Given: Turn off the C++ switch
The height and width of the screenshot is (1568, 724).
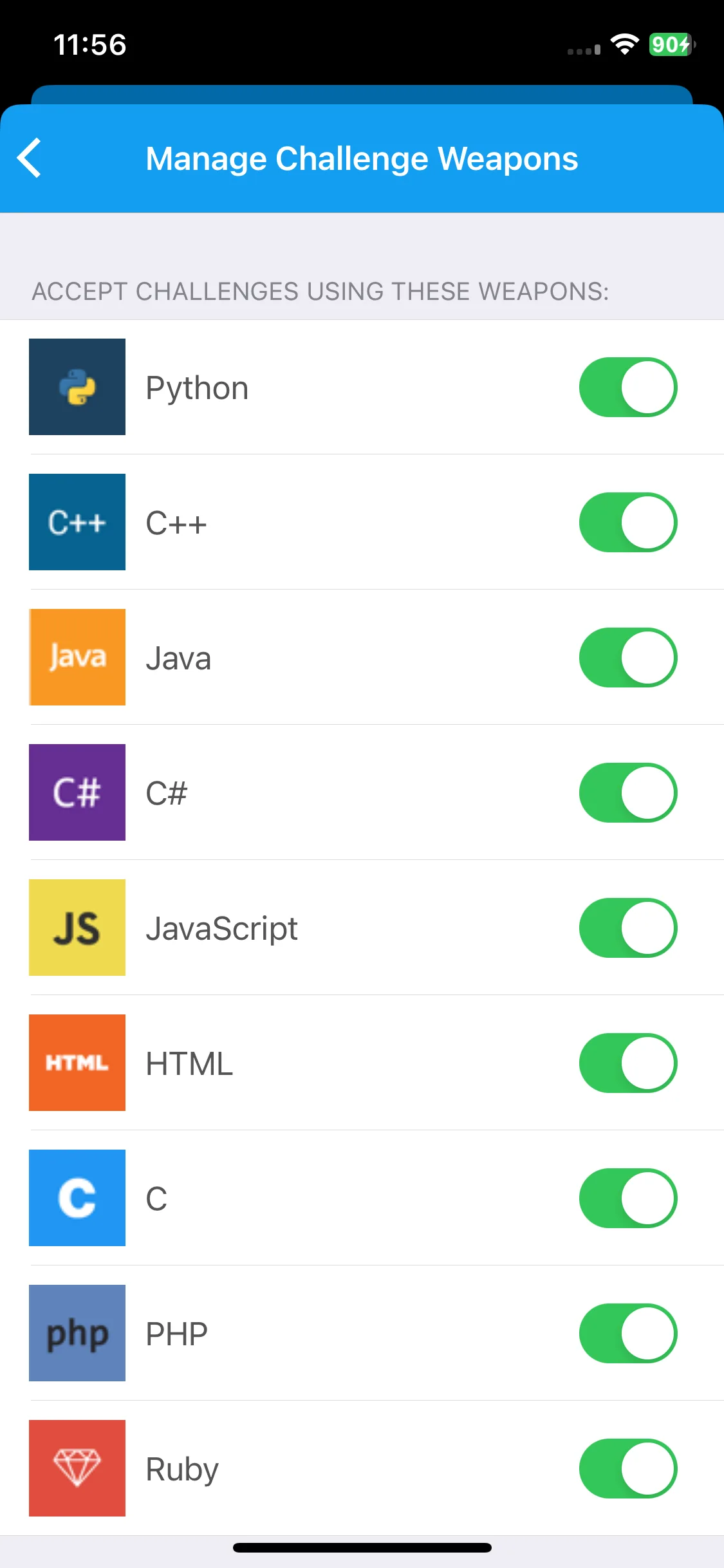Looking at the screenshot, I should (x=628, y=522).
